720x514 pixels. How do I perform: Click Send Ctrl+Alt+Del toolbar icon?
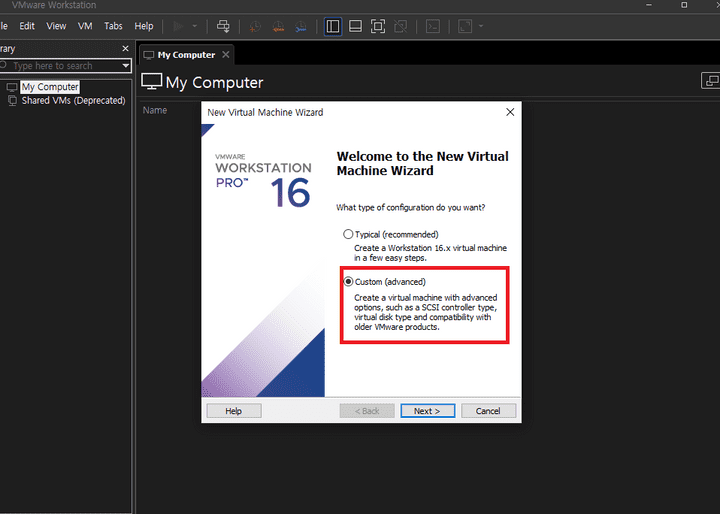tap(223, 26)
